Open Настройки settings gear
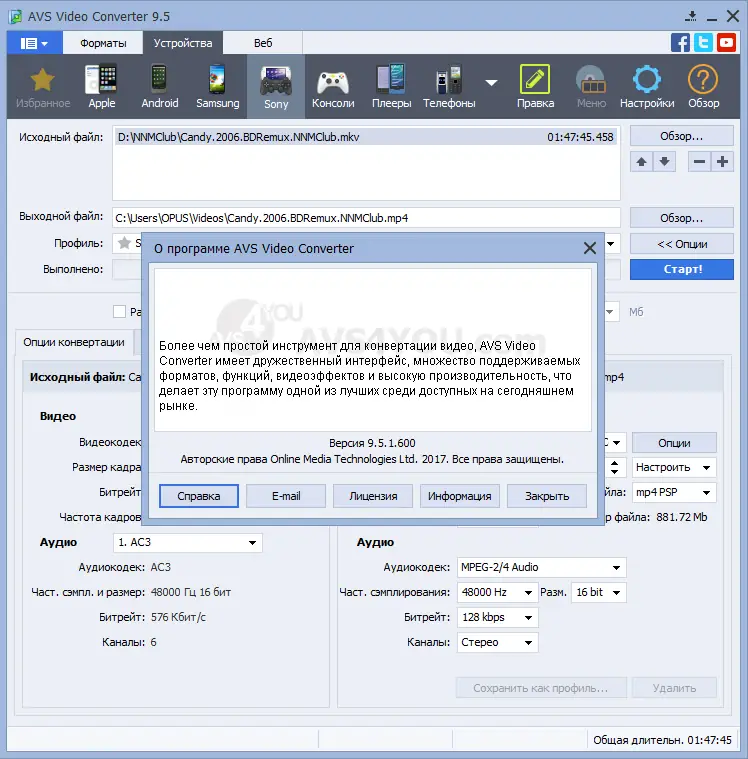Viewport: 748px width, 759px height. [647, 87]
